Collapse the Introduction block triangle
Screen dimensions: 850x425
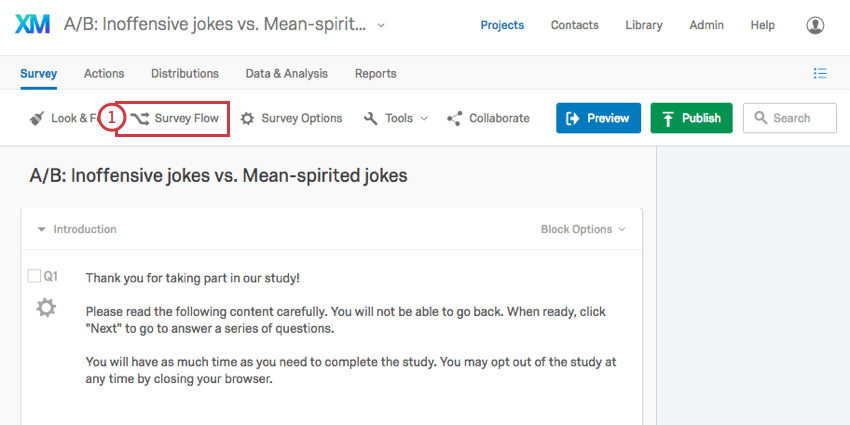pos(41,229)
